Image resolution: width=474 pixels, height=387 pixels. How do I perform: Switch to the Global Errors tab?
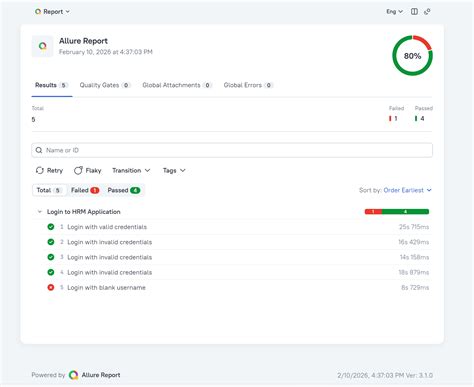(248, 85)
